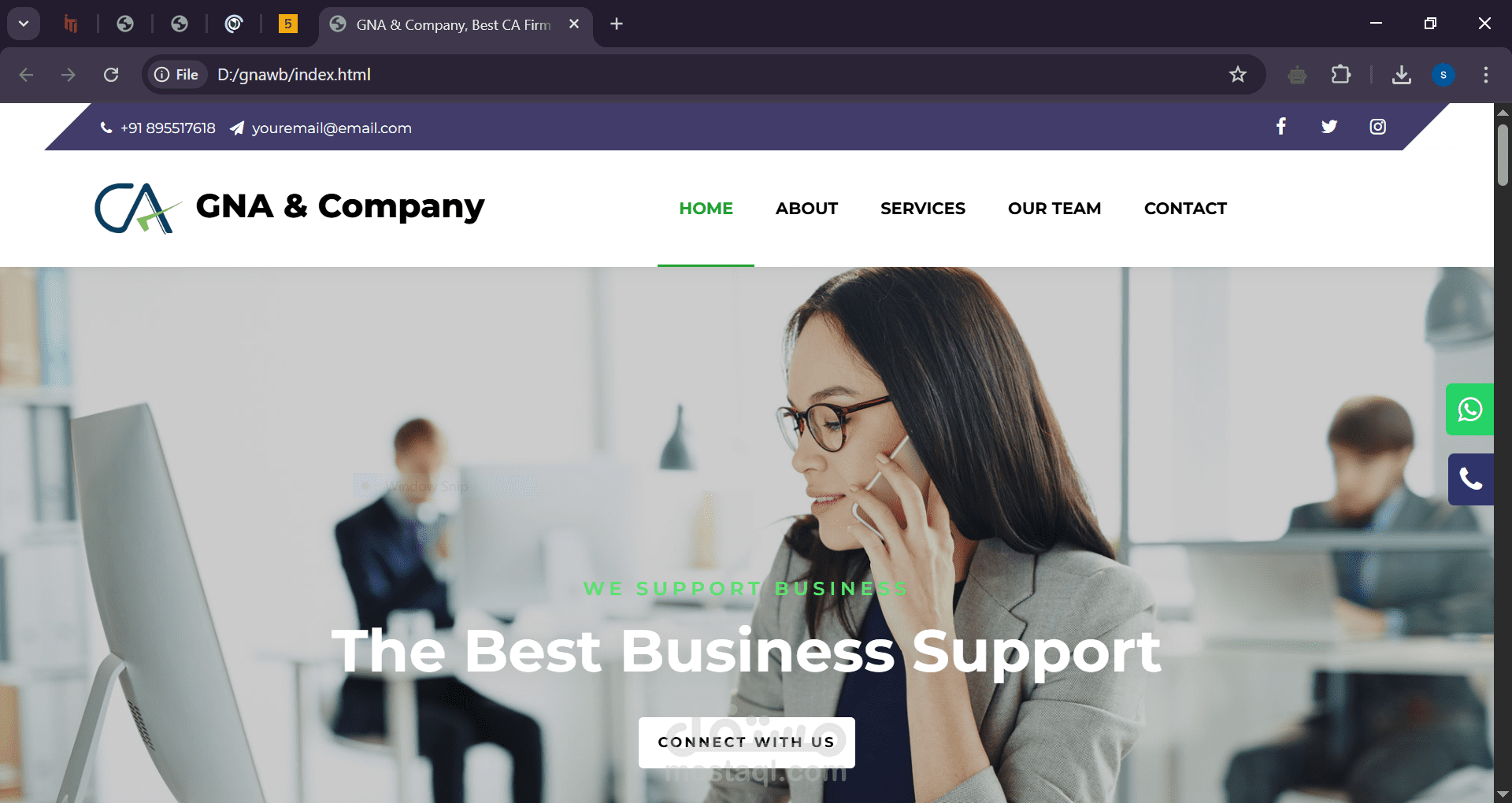
Task: Open the browser Extensions puzzle icon
Action: (x=1341, y=75)
